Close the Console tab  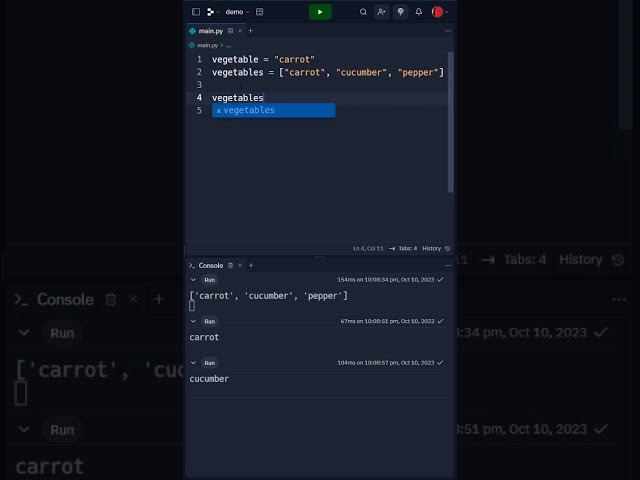[x=240, y=266]
